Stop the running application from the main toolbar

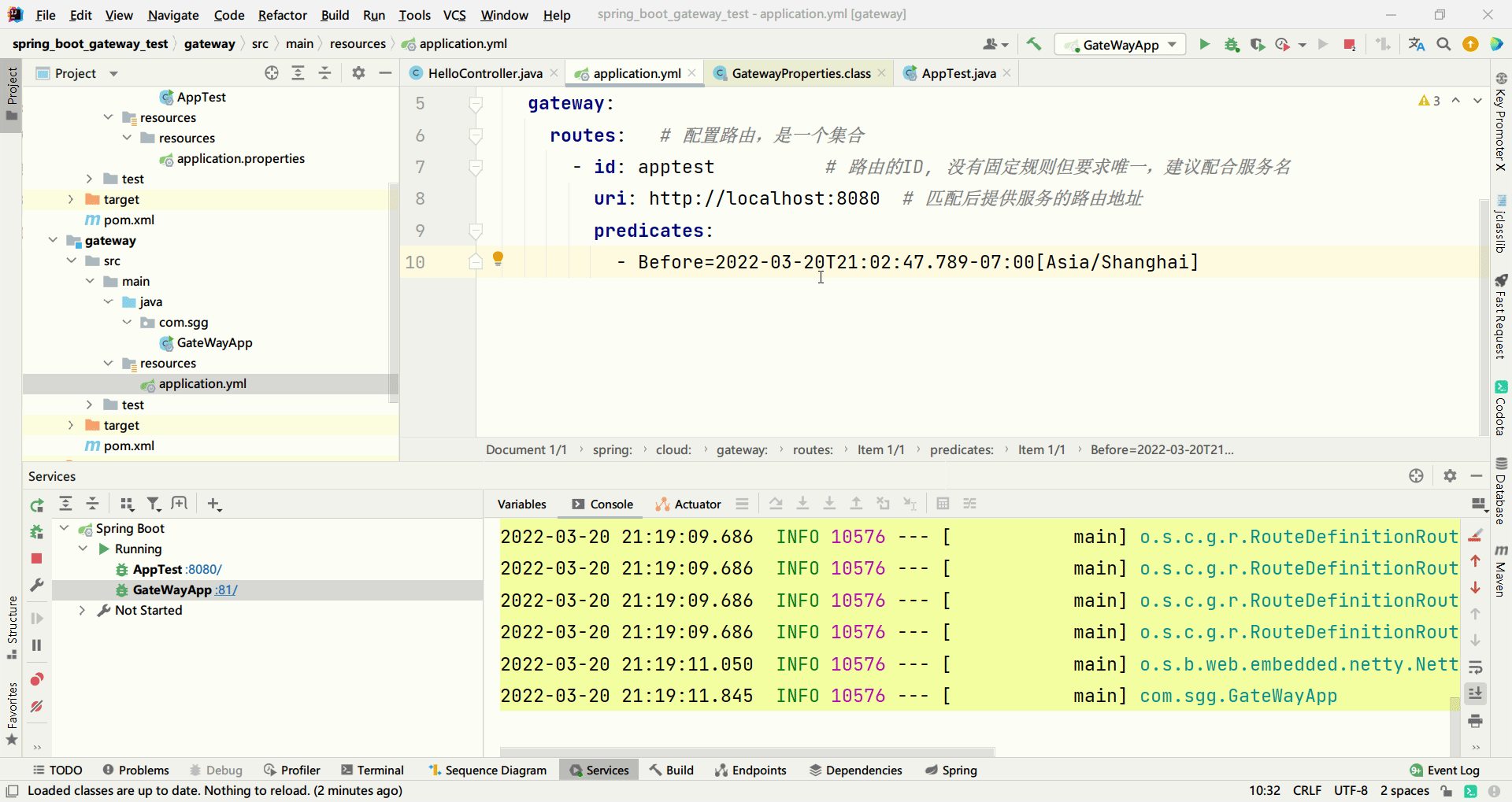[1350, 44]
